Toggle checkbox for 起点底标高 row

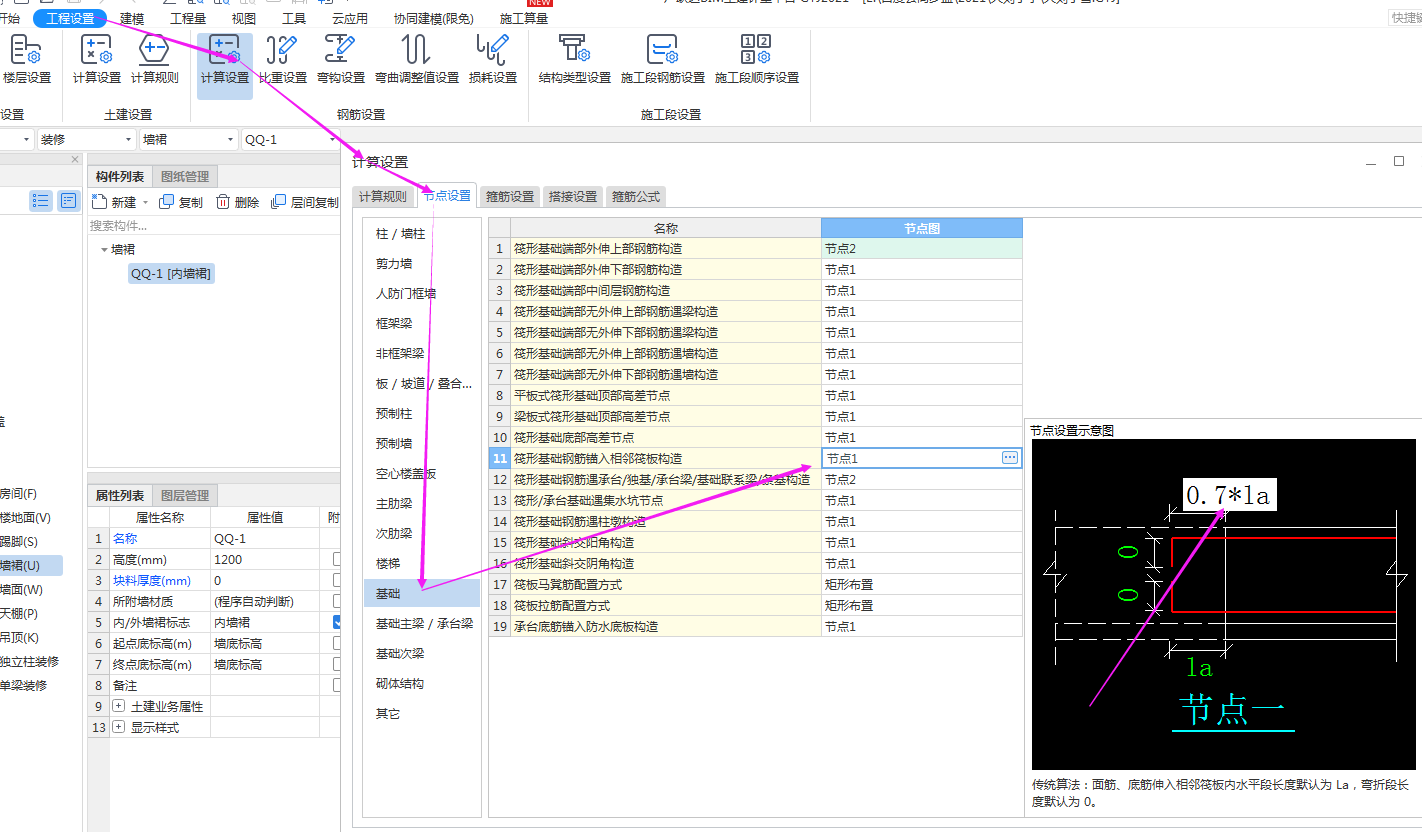338,643
